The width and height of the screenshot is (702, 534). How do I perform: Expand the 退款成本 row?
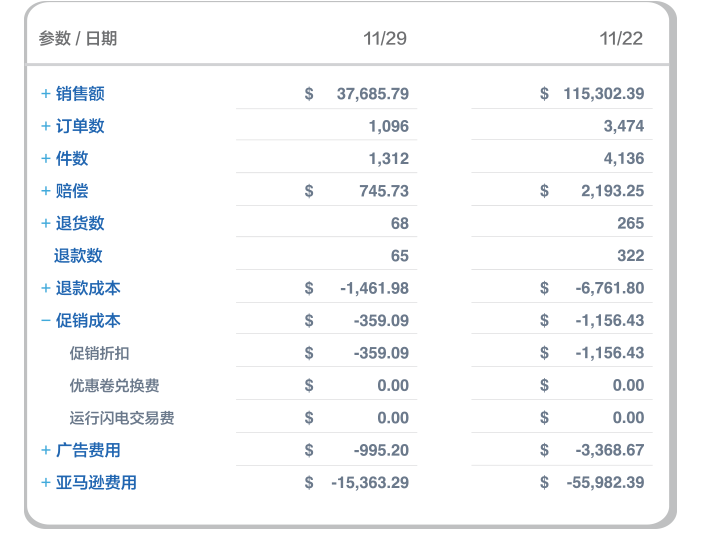(x=45, y=288)
